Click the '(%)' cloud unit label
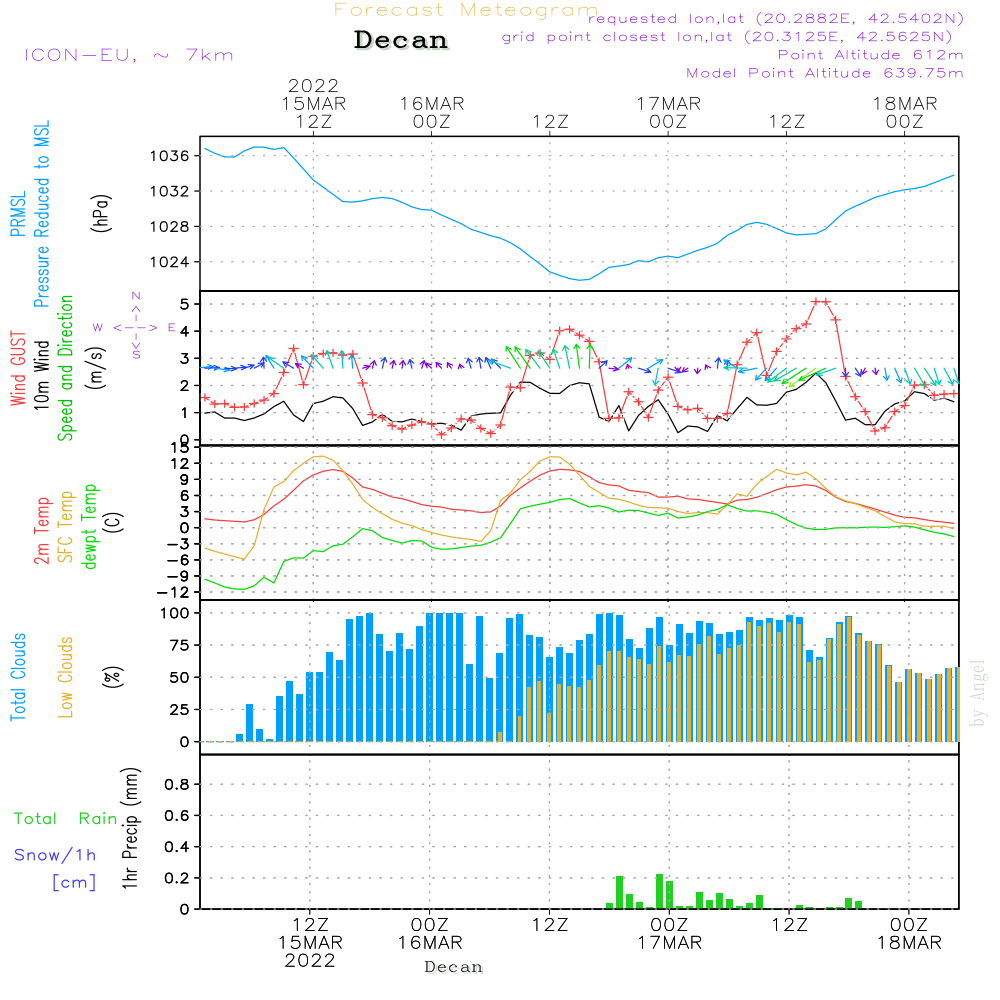The height and width of the screenshot is (1000, 1000). pyautogui.click(x=113, y=677)
